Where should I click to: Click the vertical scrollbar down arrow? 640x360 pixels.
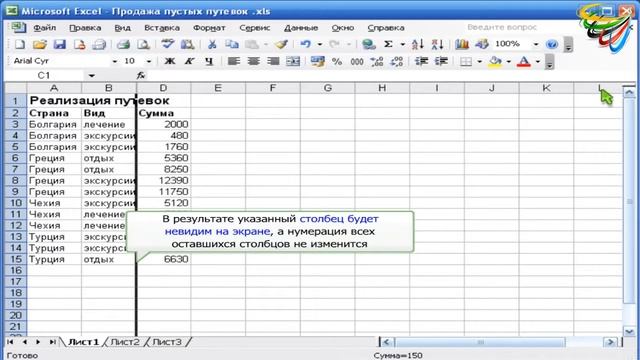point(629,331)
